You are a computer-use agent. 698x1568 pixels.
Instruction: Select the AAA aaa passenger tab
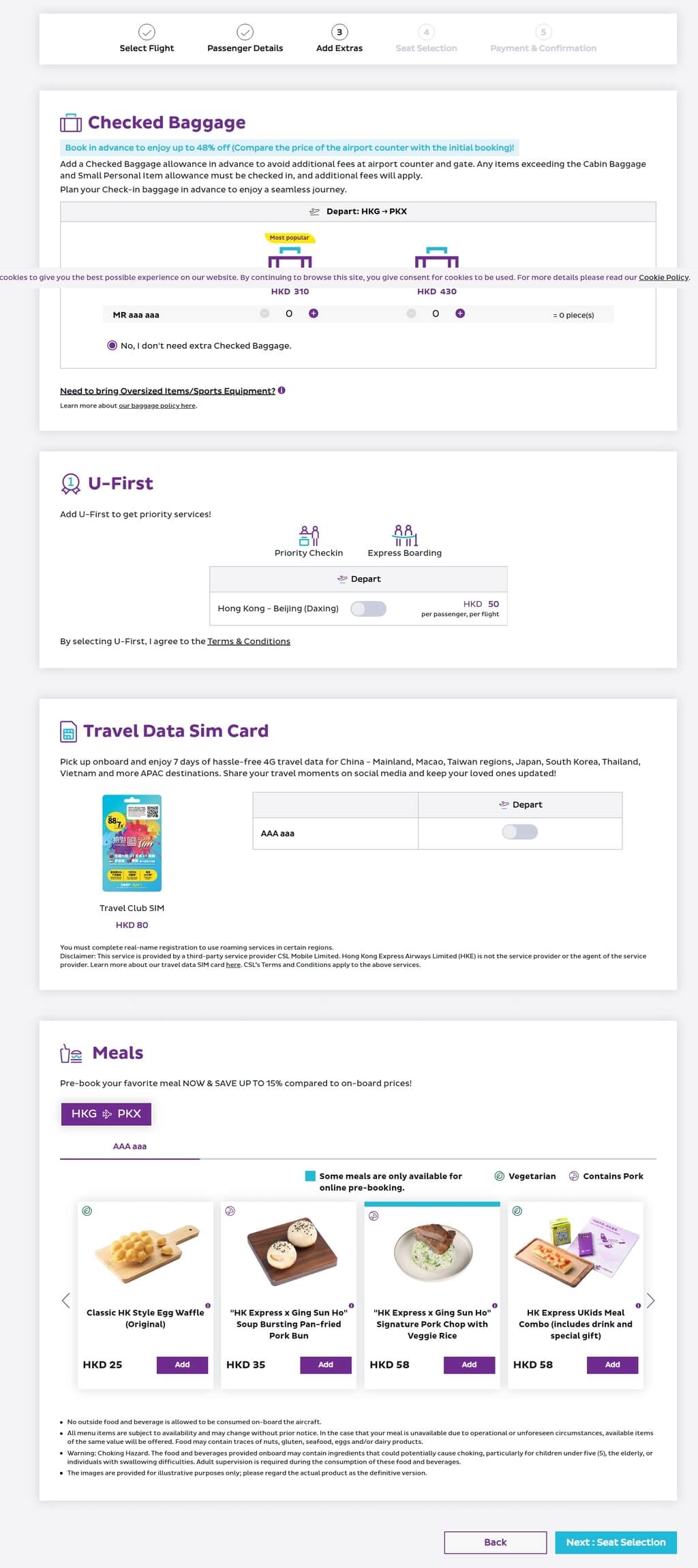pyautogui.click(x=130, y=1146)
